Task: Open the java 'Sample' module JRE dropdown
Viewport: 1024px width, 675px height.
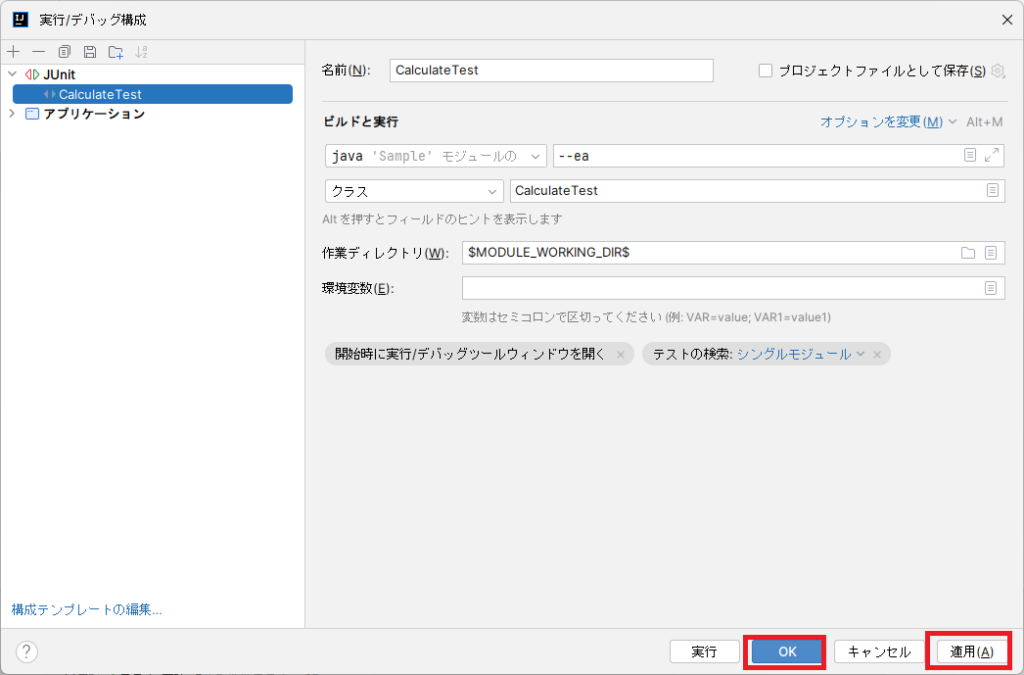Action: [436, 156]
